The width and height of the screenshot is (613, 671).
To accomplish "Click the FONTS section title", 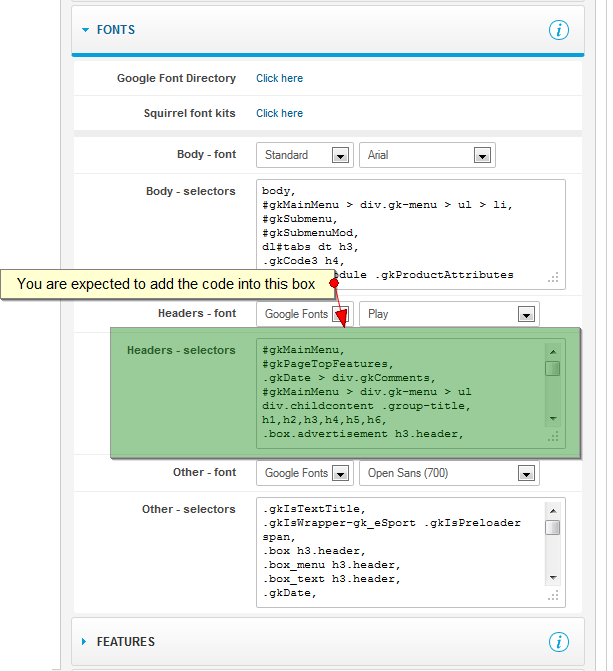I will tap(116, 30).
